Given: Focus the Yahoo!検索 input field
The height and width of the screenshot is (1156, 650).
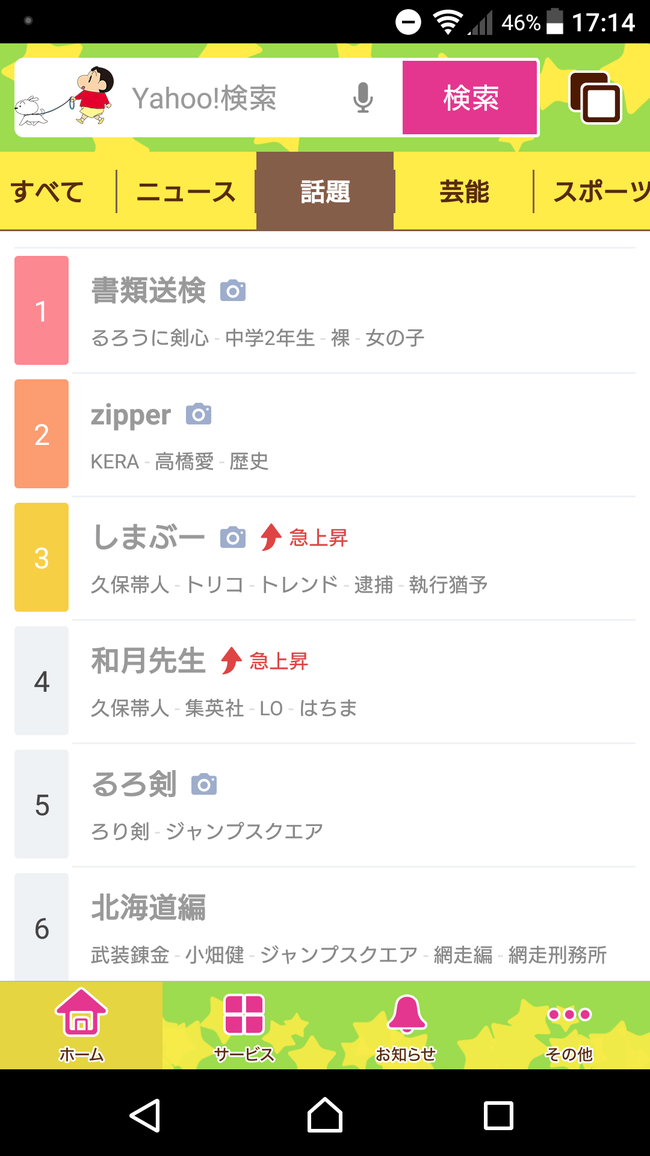Looking at the screenshot, I should [x=236, y=98].
